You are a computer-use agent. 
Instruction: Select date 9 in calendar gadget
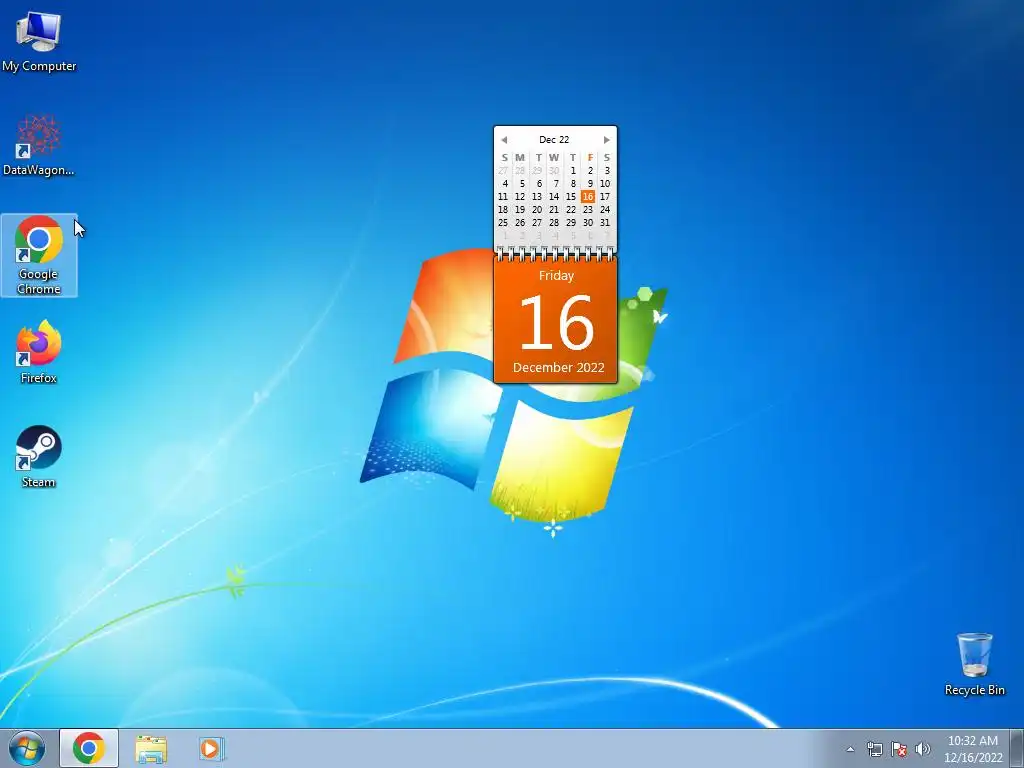[590, 184]
